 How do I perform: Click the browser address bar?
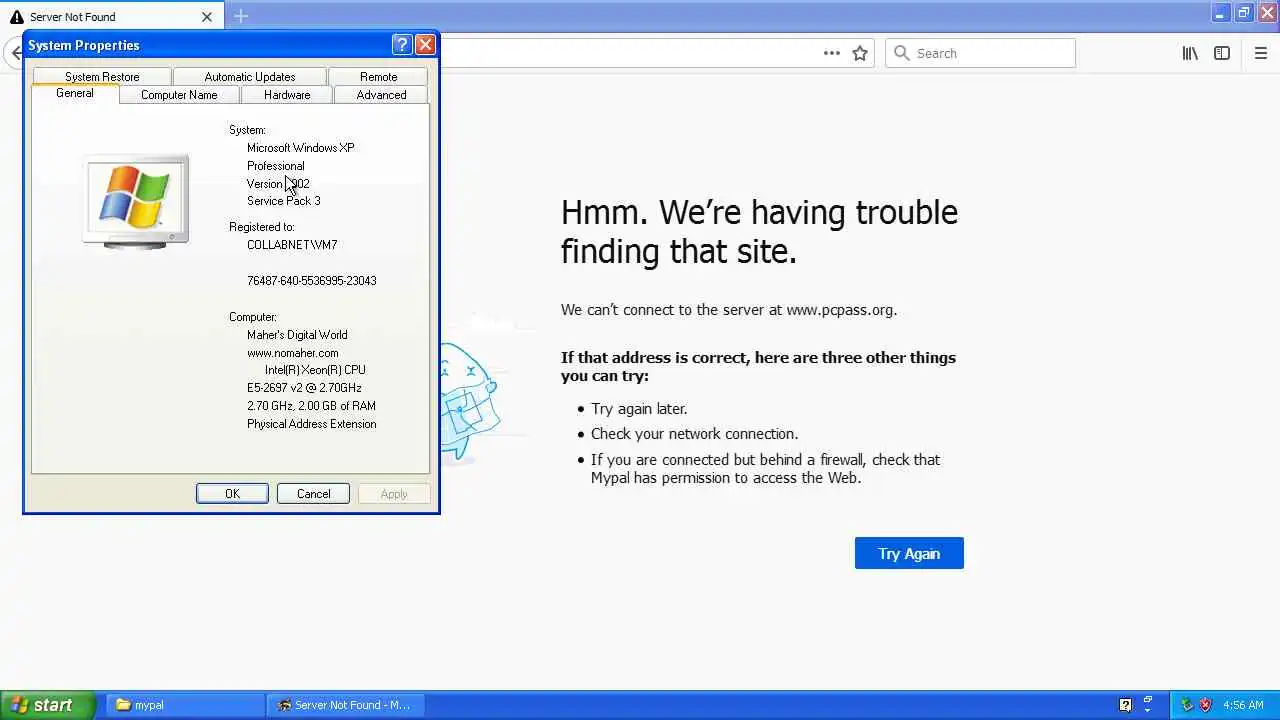[630, 53]
